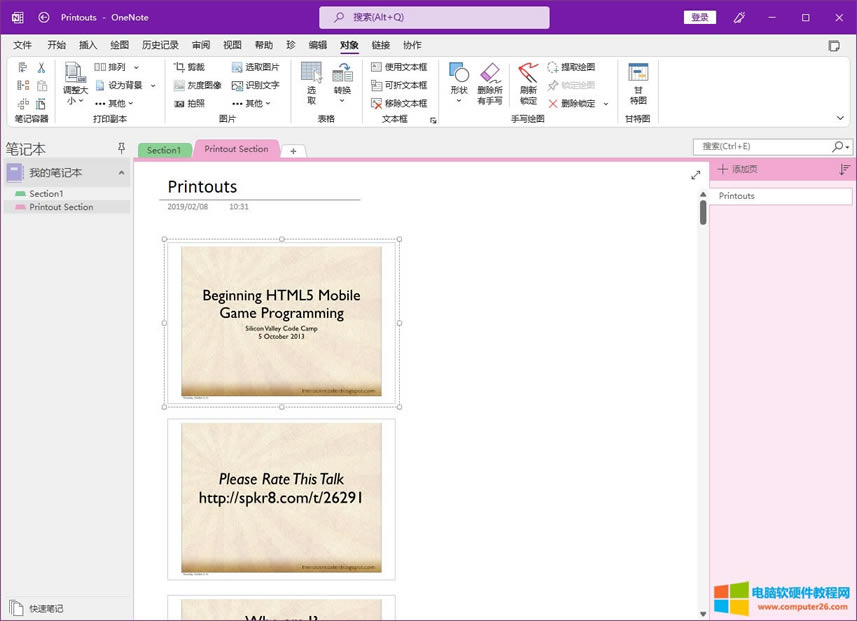
Task: Switch to the Section1 tab
Action: click(x=164, y=150)
